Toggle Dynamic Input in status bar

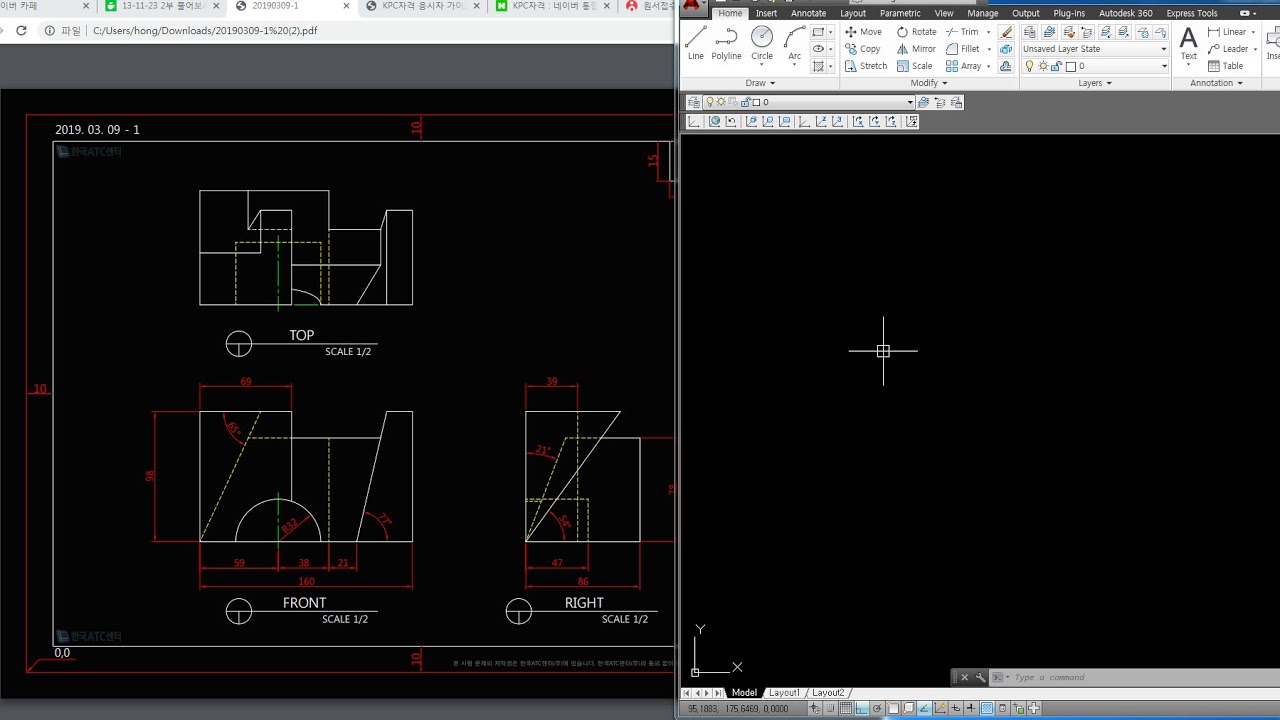[x=955, y=708]
